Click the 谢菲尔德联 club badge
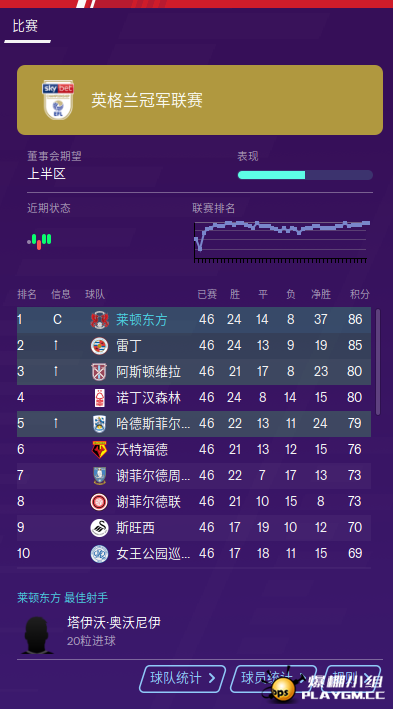The width and height of the screenshot is (393, 709). (99, 502)
